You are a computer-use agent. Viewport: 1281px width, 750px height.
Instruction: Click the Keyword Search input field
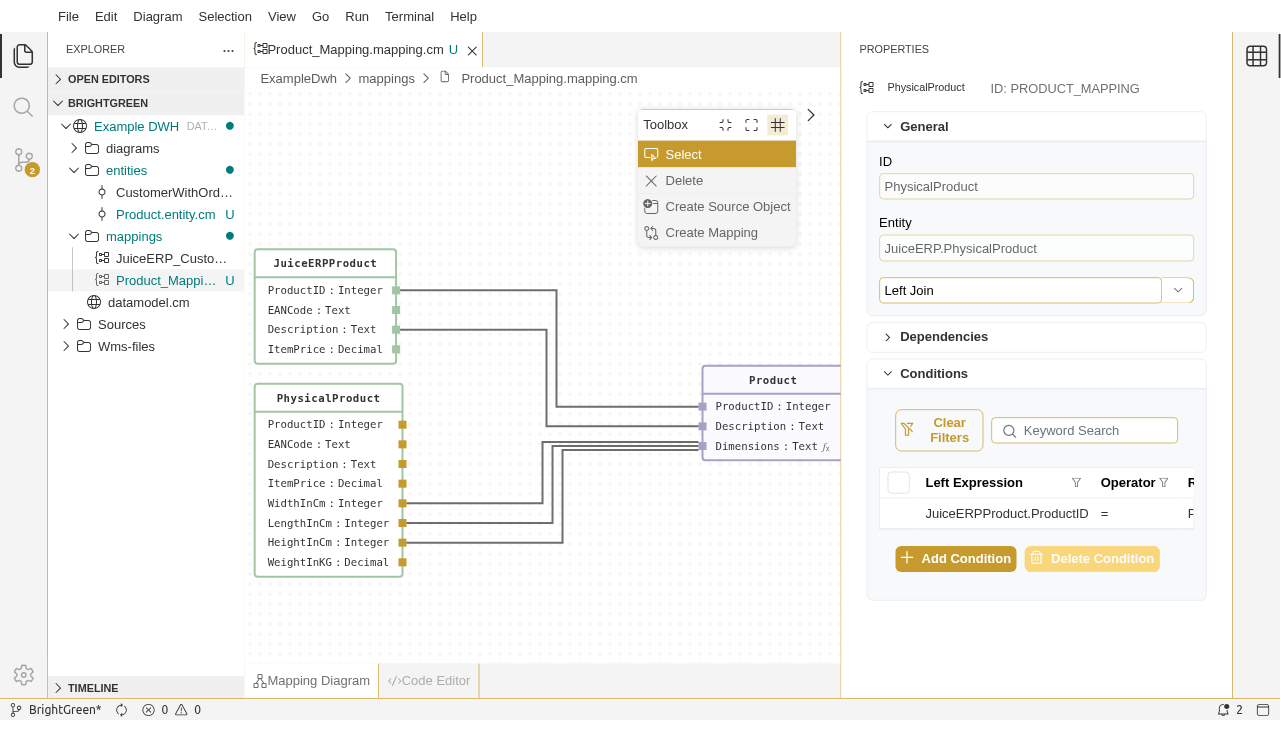[x=1094, y=431]
